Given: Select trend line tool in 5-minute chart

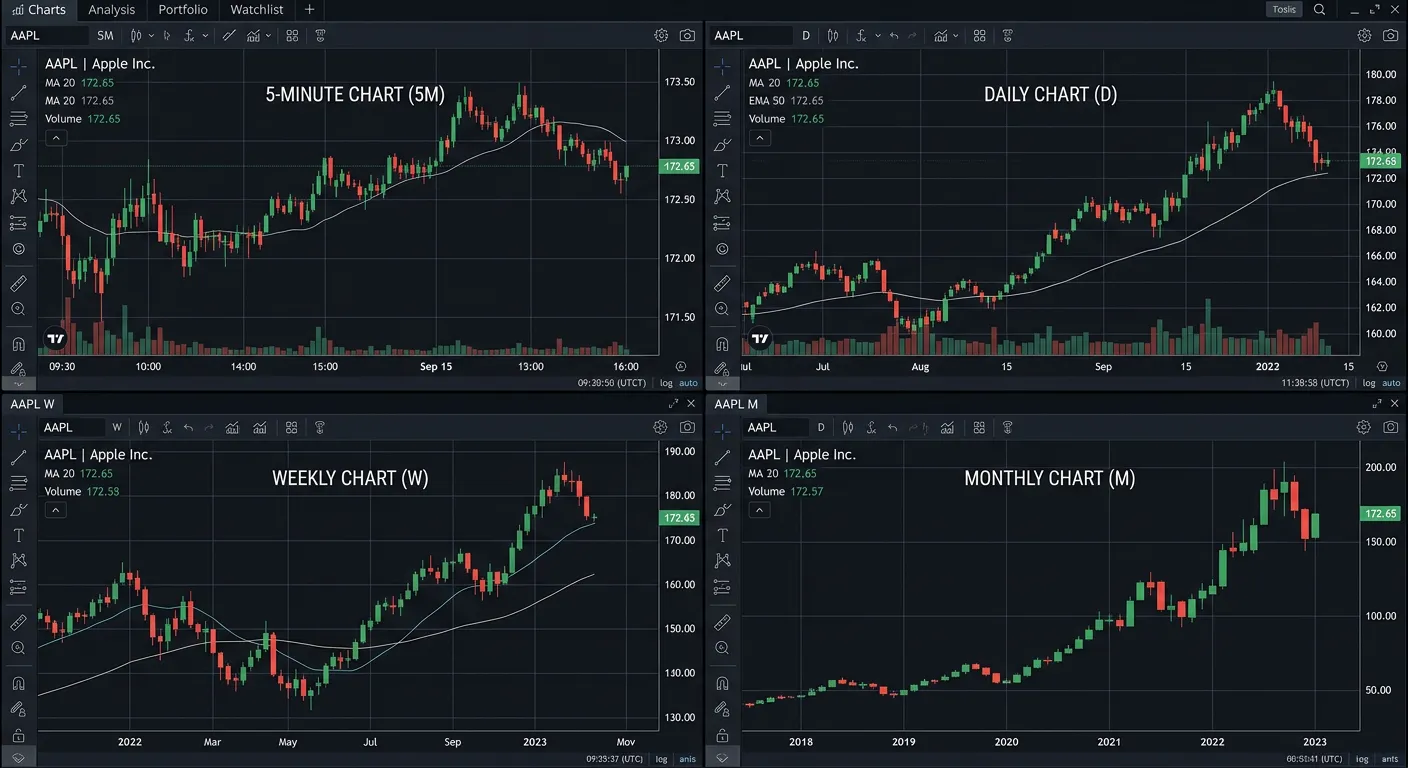Looking at the screenshot, I should coord(19,93).
